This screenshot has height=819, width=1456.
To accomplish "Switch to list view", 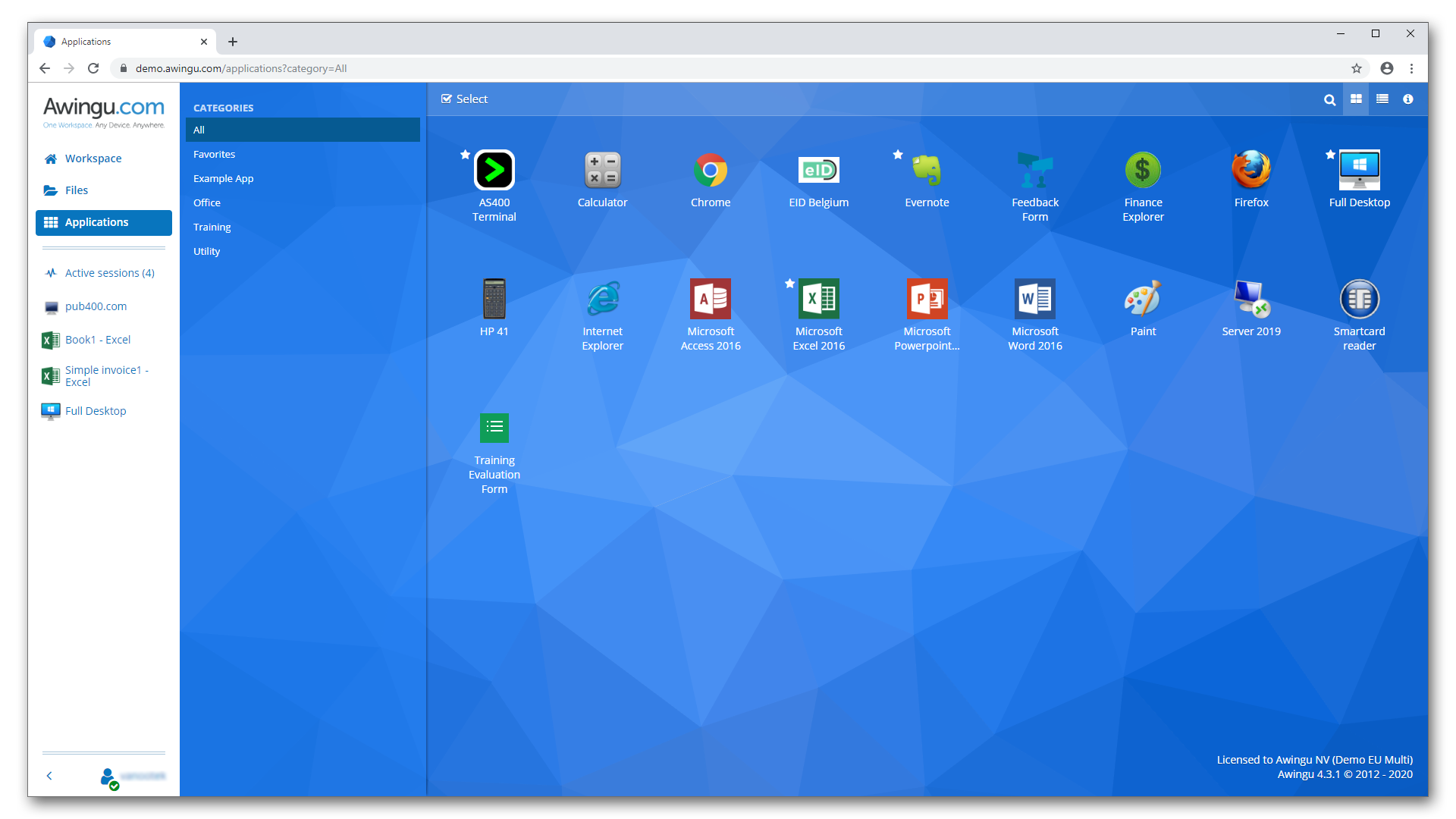I will 1382,99.
